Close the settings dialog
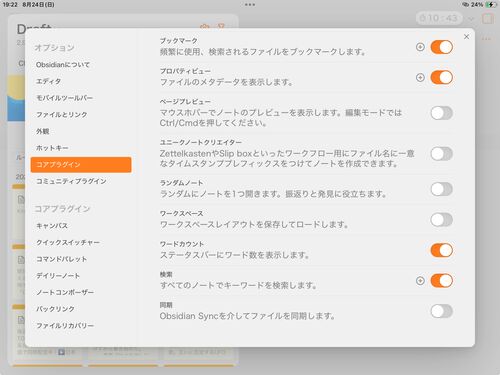This screenshot has height=375, width=500. coord(466,37)
